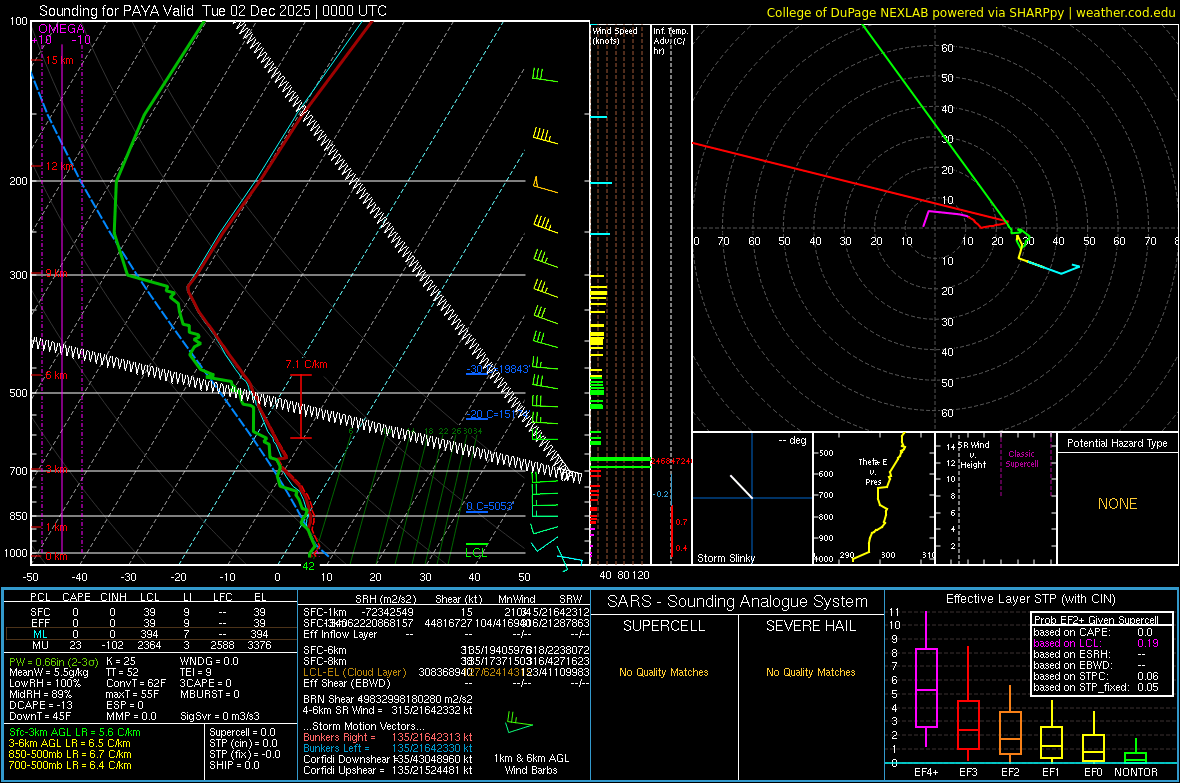Click the green wind barb icon beside Storm Motion Vectors

(519, 723)
